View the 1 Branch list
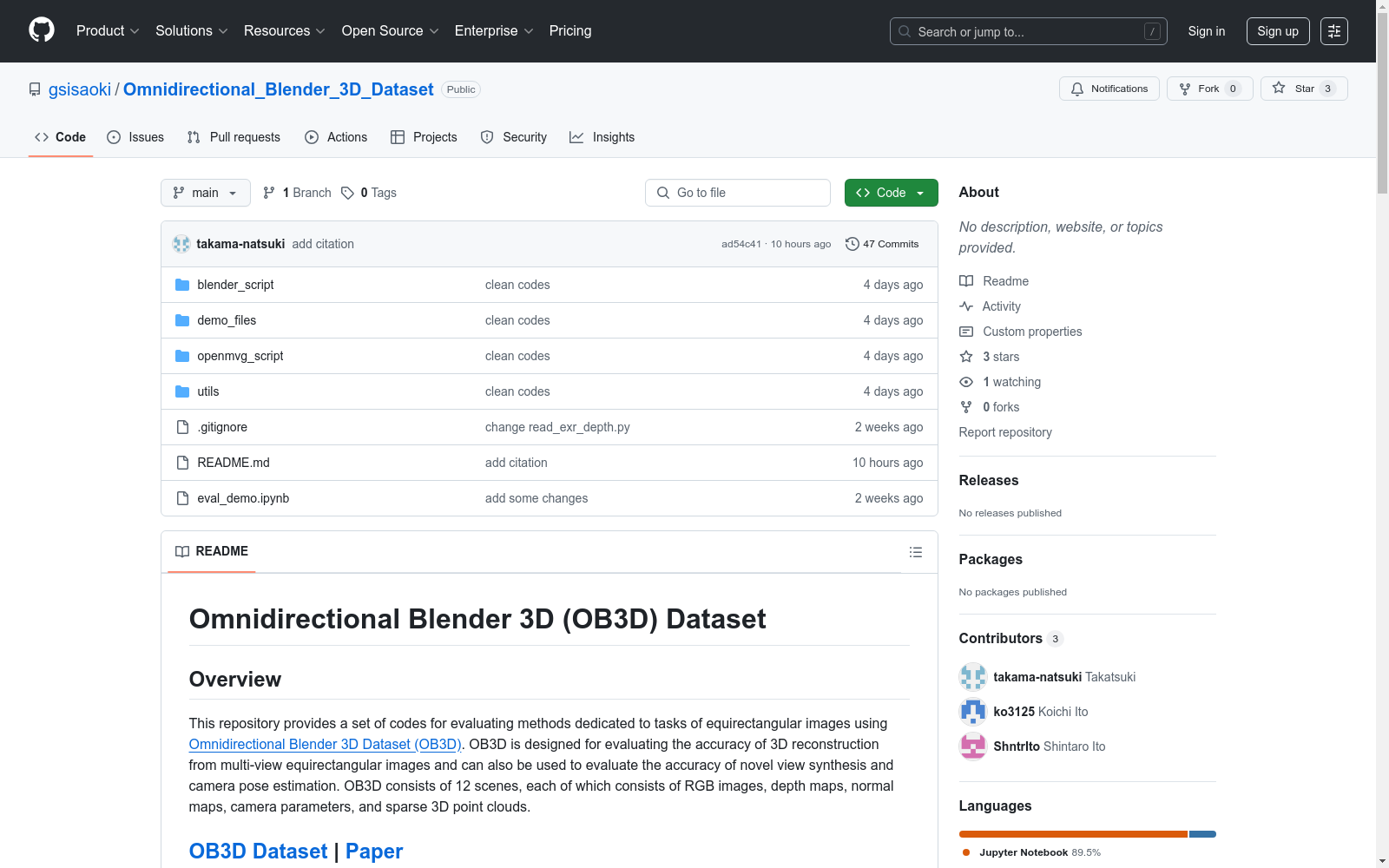Screen dimensions: 1389x868 tap(297, 193)
